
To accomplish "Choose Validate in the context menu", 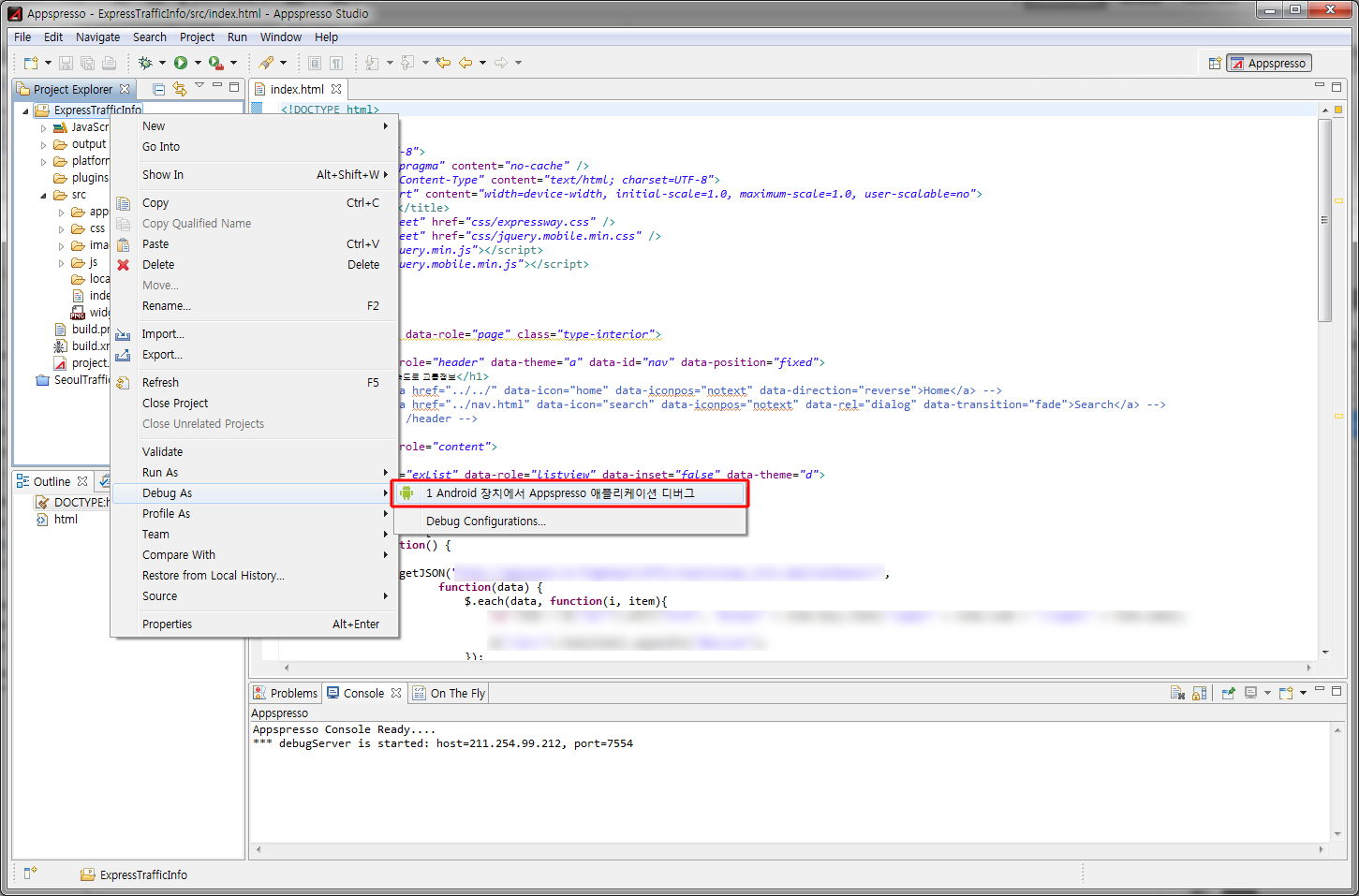I will 255,452.
